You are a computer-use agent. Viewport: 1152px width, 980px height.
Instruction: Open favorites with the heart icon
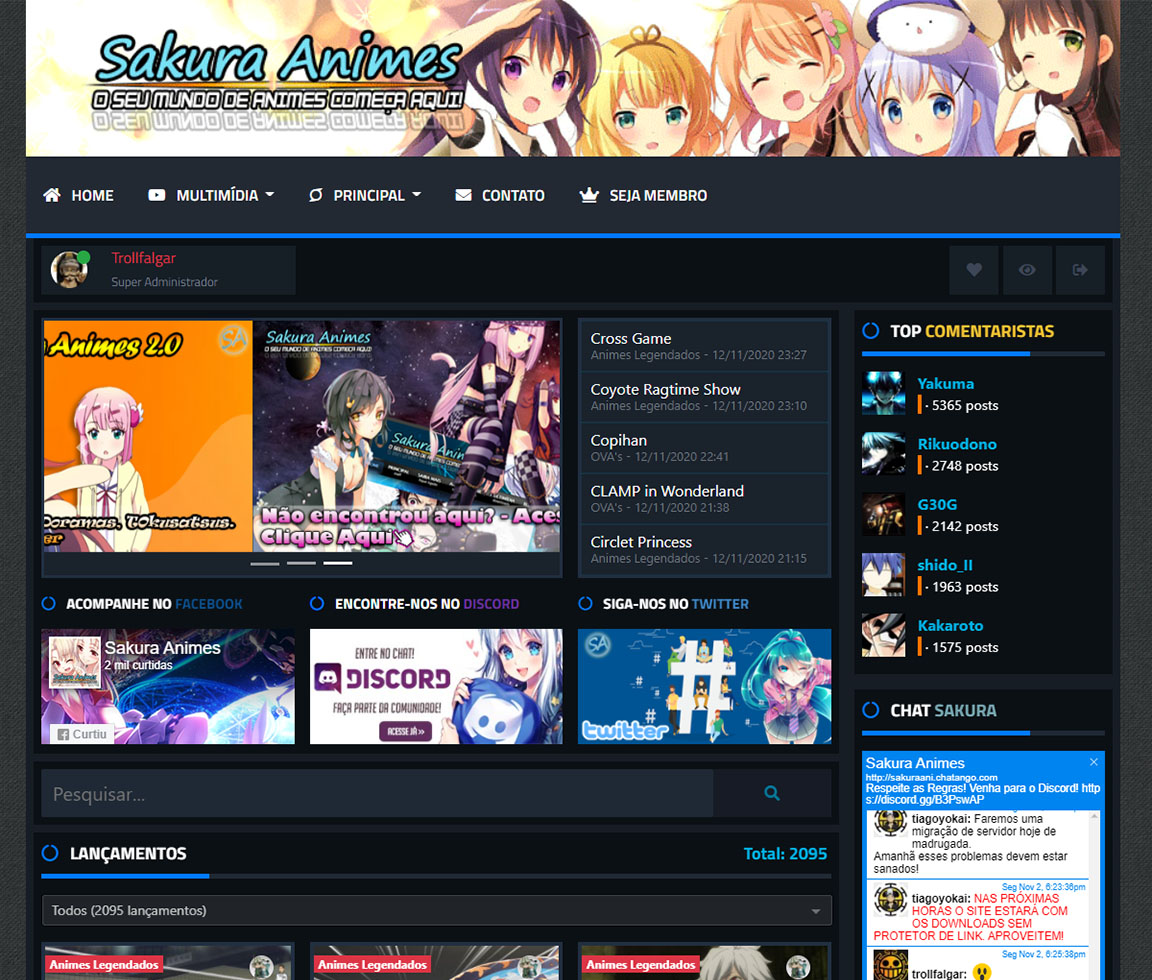973,270
